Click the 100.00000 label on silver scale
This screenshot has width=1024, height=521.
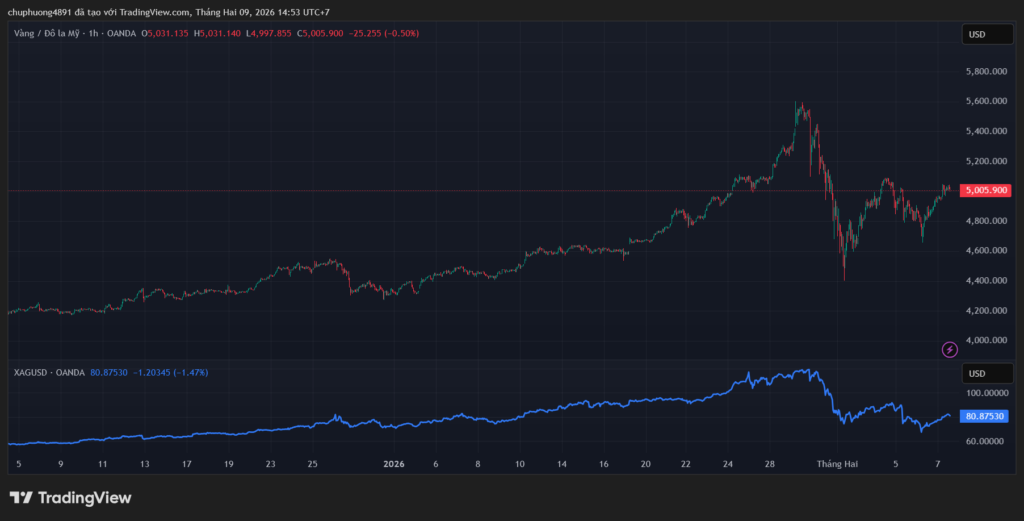[x=986, y=393]
